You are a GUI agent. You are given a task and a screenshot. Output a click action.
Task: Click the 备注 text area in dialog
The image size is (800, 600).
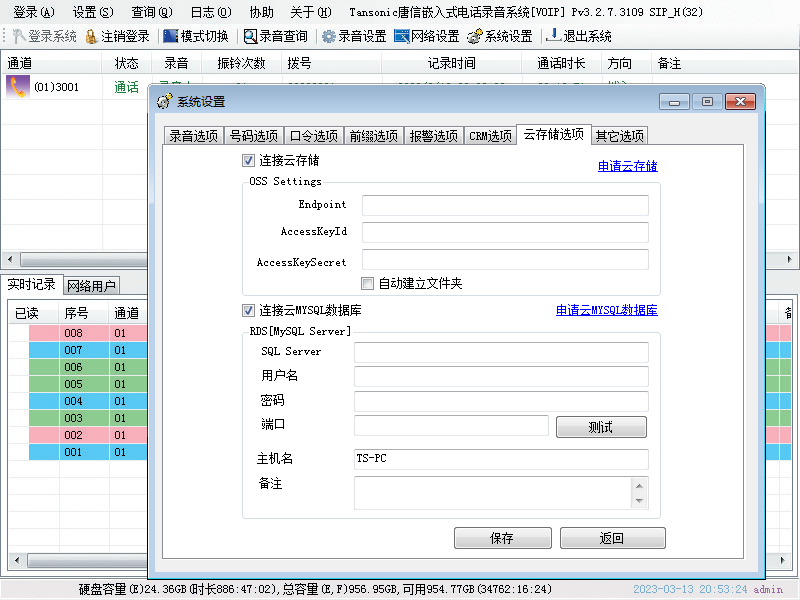pyautogui.click(x=493, y=493)
